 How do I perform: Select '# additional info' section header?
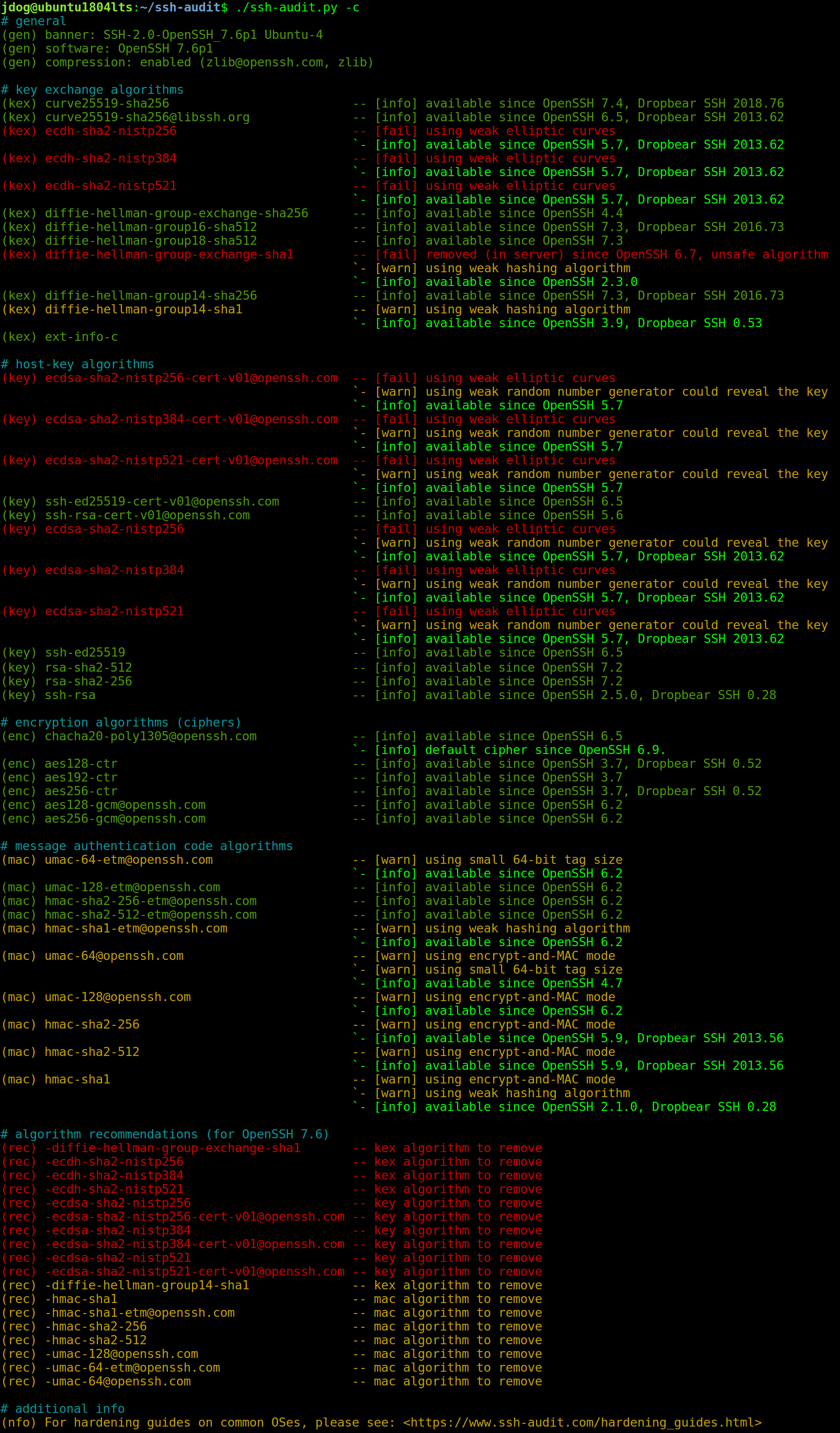pyautogui.click(x=63, y=1409)
